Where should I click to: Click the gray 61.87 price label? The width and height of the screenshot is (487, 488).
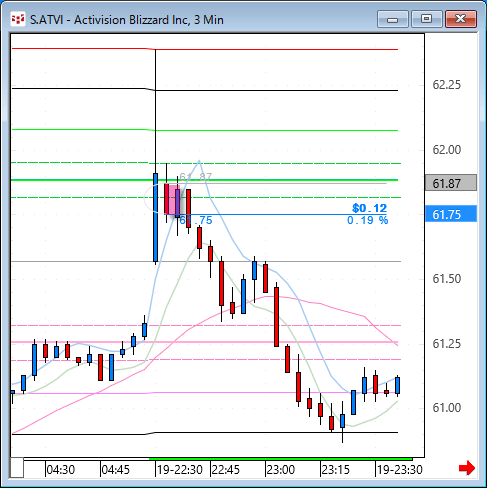coord(451,183)
